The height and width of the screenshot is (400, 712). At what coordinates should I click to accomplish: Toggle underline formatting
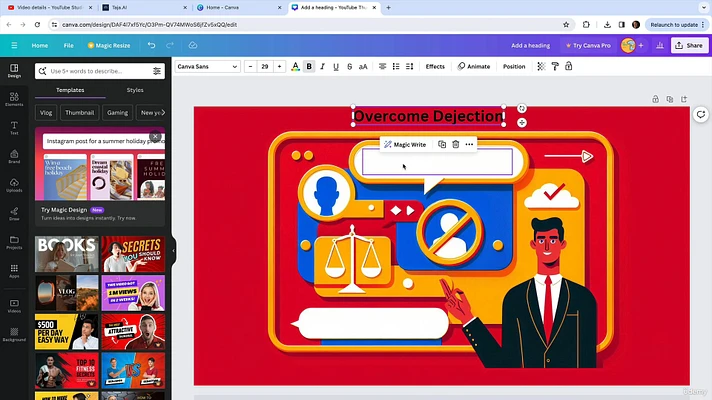point(336,67)
